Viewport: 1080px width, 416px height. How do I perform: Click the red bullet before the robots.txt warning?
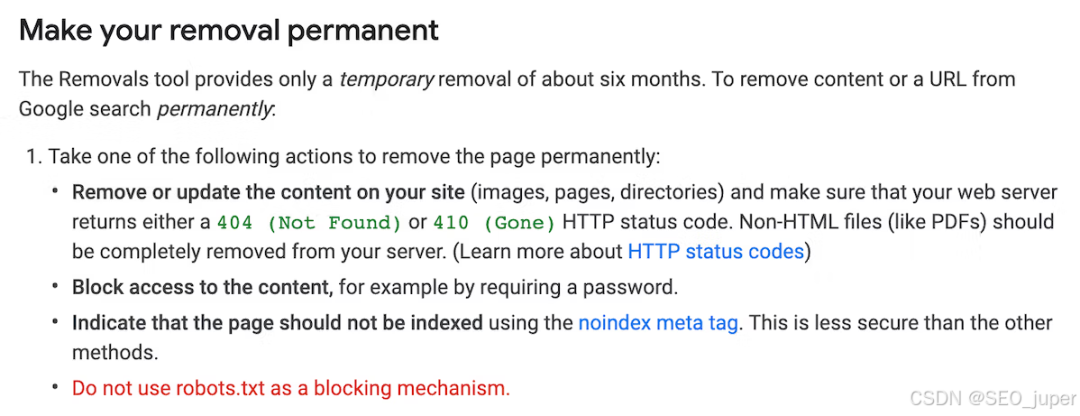click(54, 387)
